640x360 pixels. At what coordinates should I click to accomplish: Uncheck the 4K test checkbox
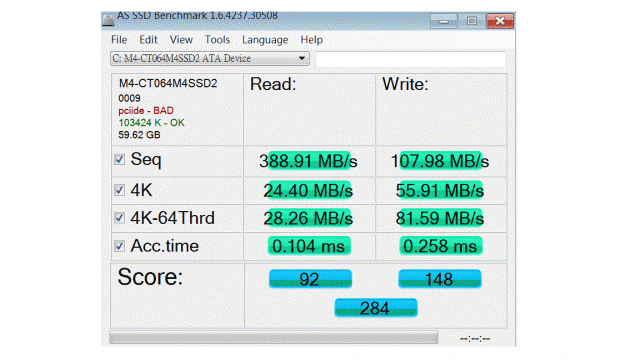(119, 190)
